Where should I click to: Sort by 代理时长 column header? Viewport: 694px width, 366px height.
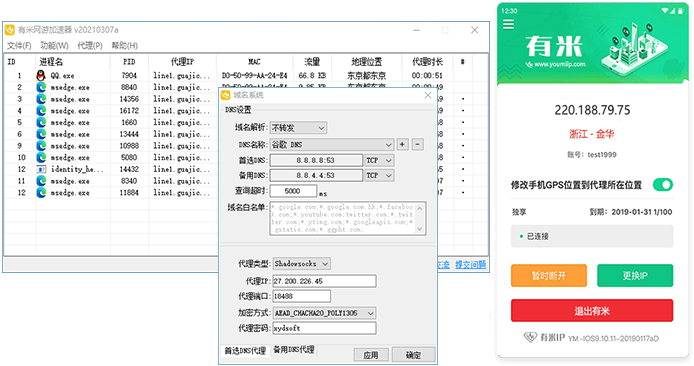coord(427,62)
